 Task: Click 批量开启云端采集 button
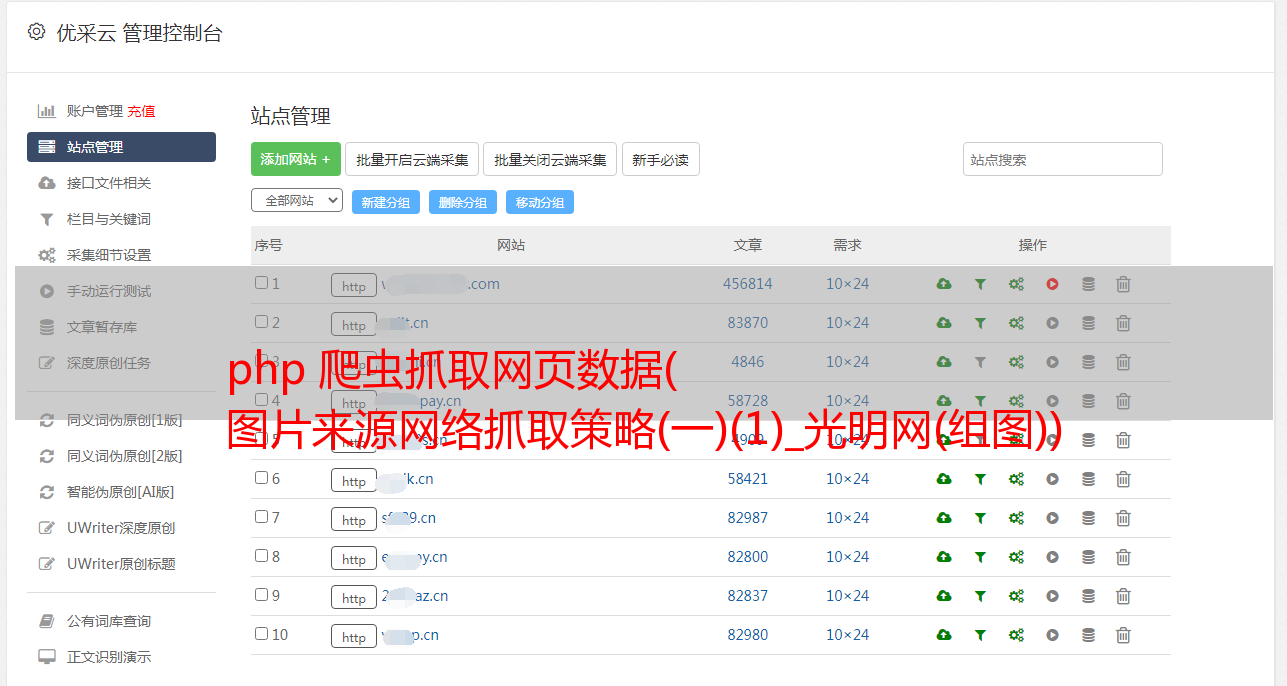coord(412,159)
